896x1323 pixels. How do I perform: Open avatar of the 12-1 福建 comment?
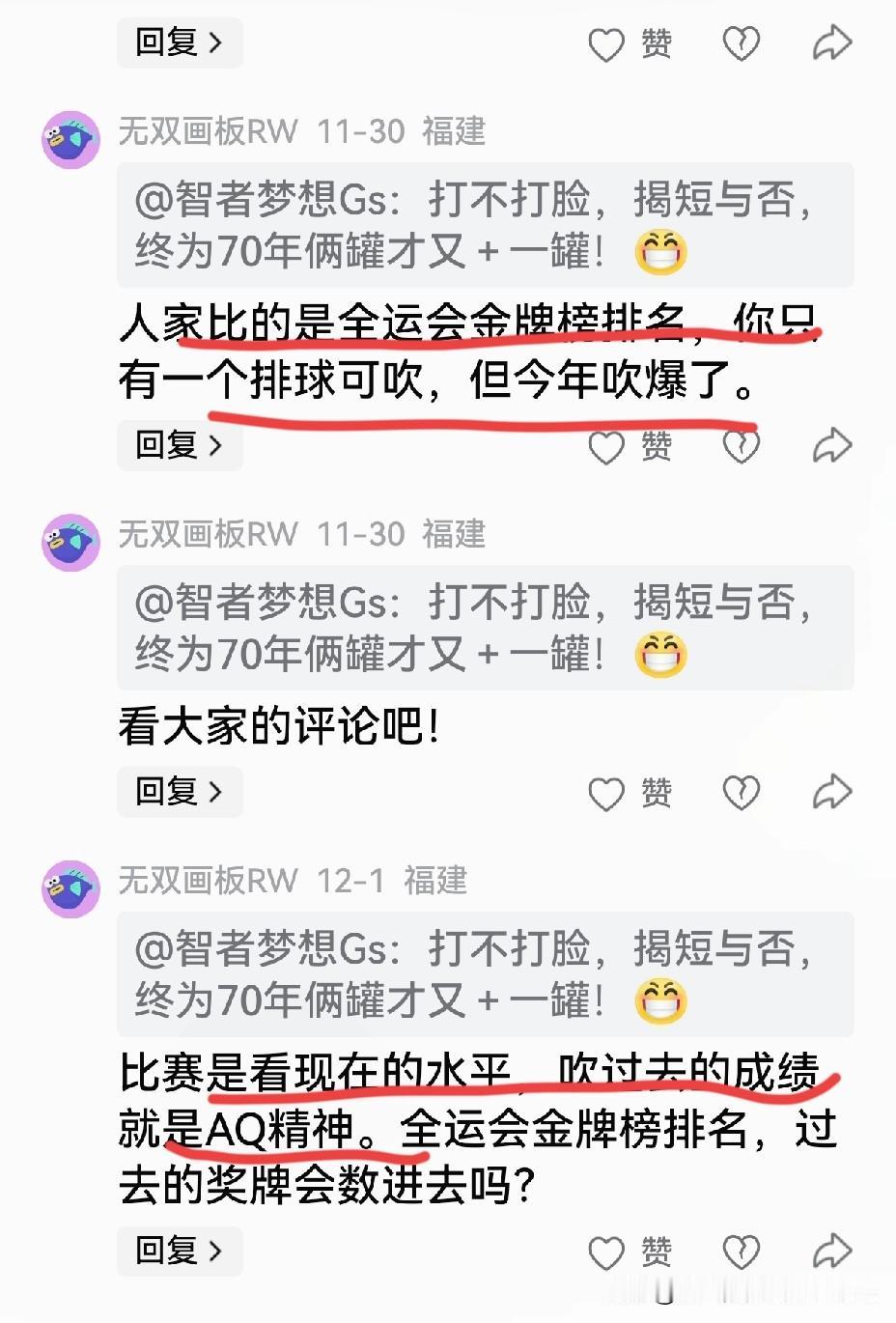coord(70,888)
